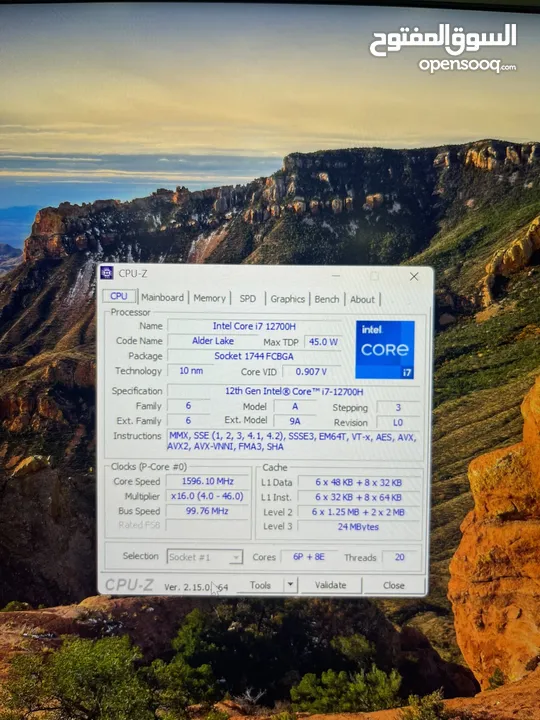This screenshot has width=540, height=720.
Task: Switch to the Mainboard tab
Action: tap(162, 298)
